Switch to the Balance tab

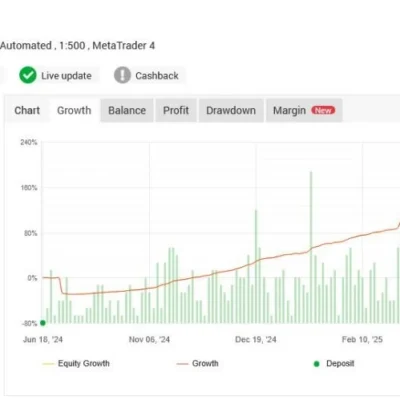[x=127, y=110]
